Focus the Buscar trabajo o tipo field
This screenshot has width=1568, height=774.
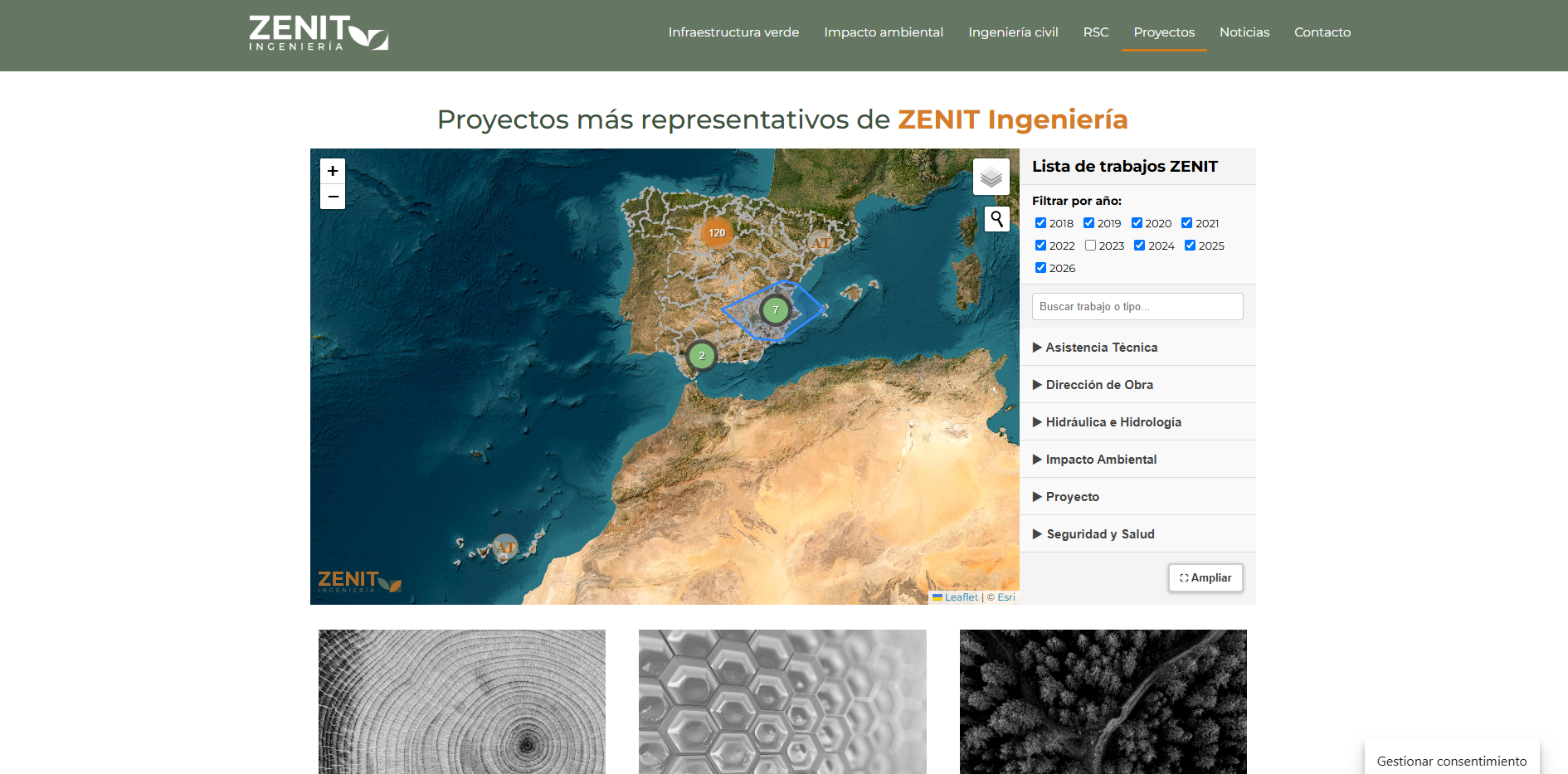[1137, 307]
